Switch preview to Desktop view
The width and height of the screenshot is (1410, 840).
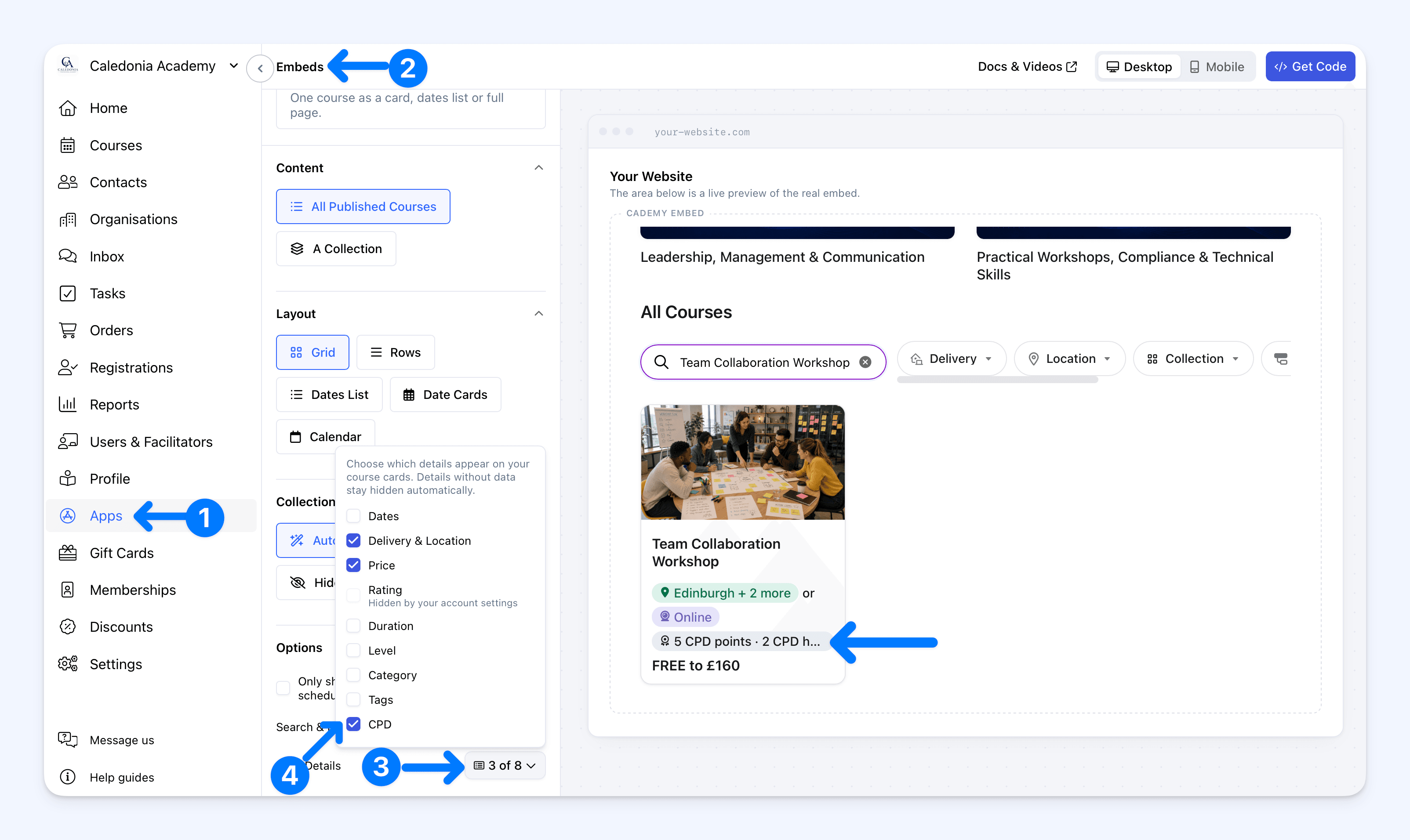1139,67
